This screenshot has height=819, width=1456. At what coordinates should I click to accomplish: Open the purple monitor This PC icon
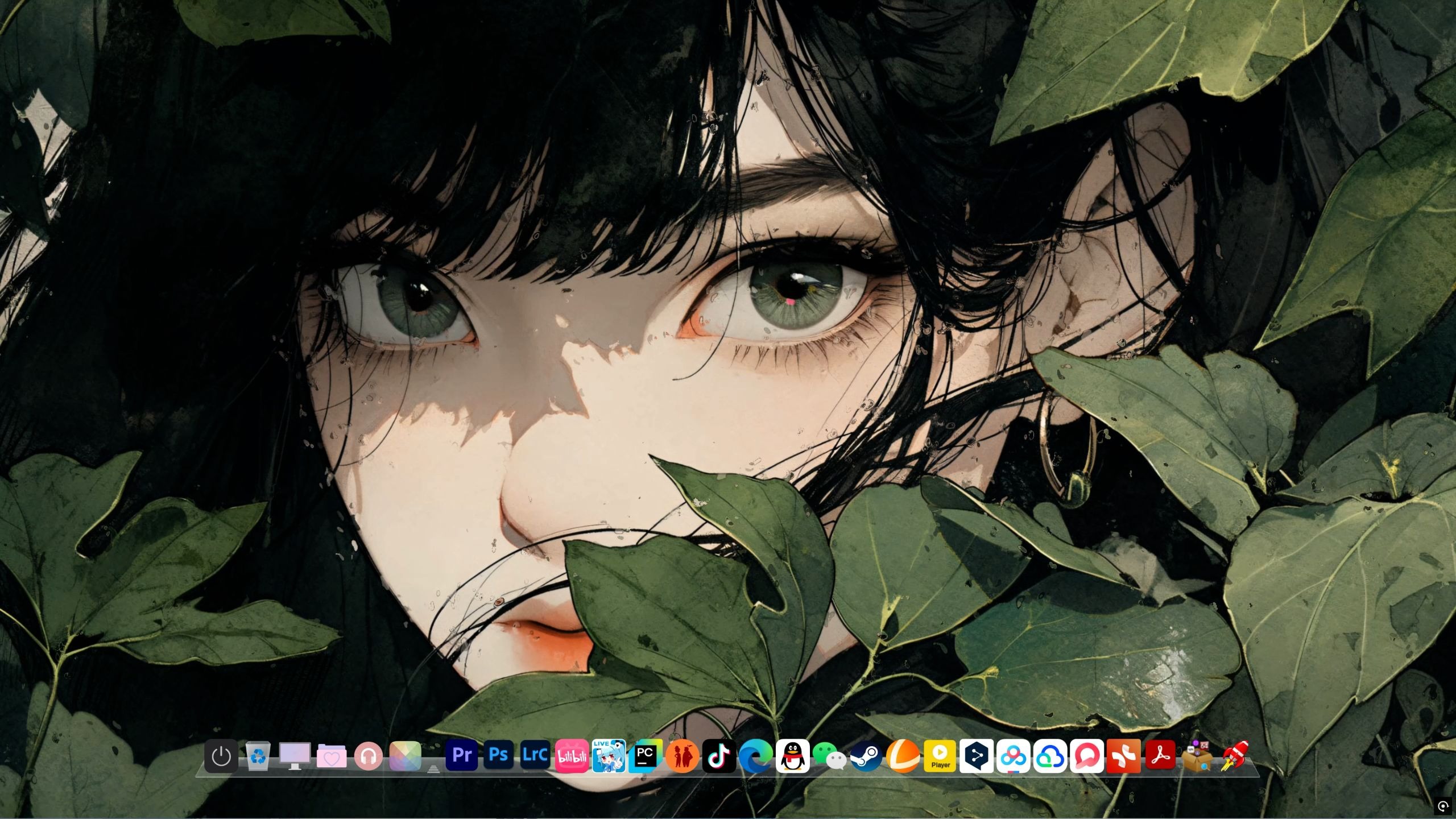(x=295, y=756)
